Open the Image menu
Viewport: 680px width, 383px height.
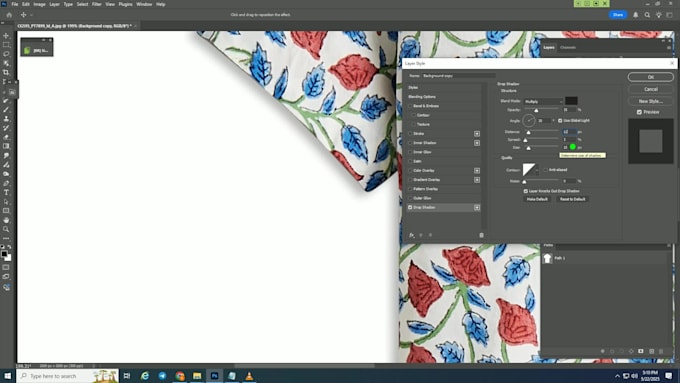39,4
